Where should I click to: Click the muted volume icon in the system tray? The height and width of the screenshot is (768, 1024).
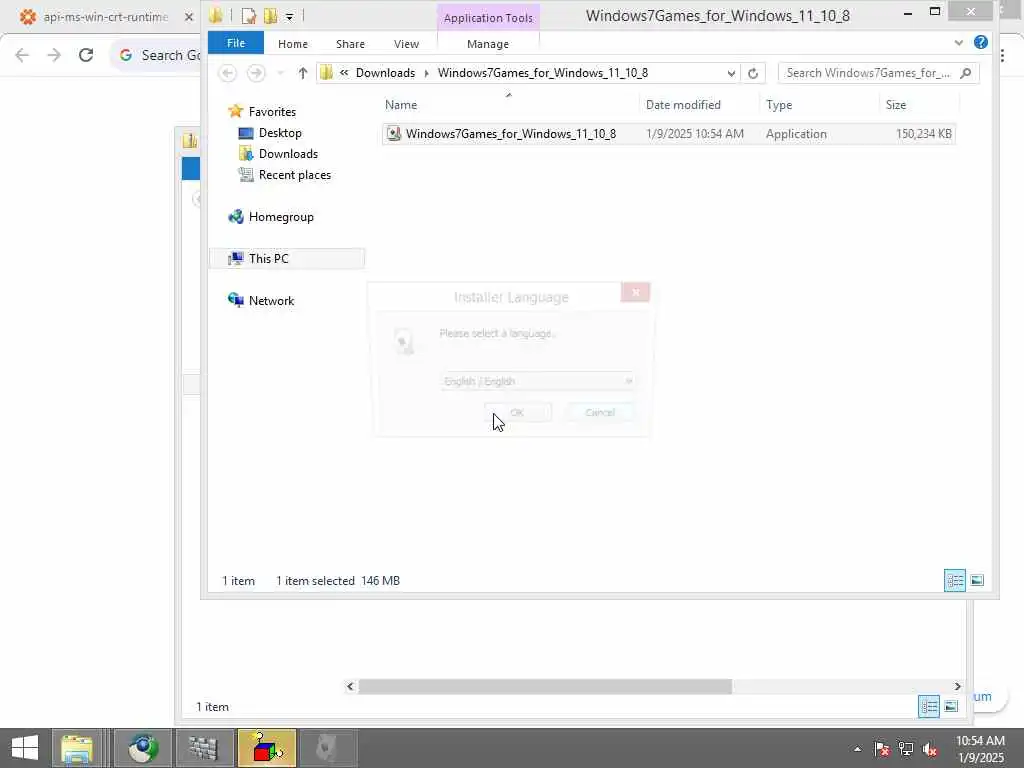click(x=930, y=749)
